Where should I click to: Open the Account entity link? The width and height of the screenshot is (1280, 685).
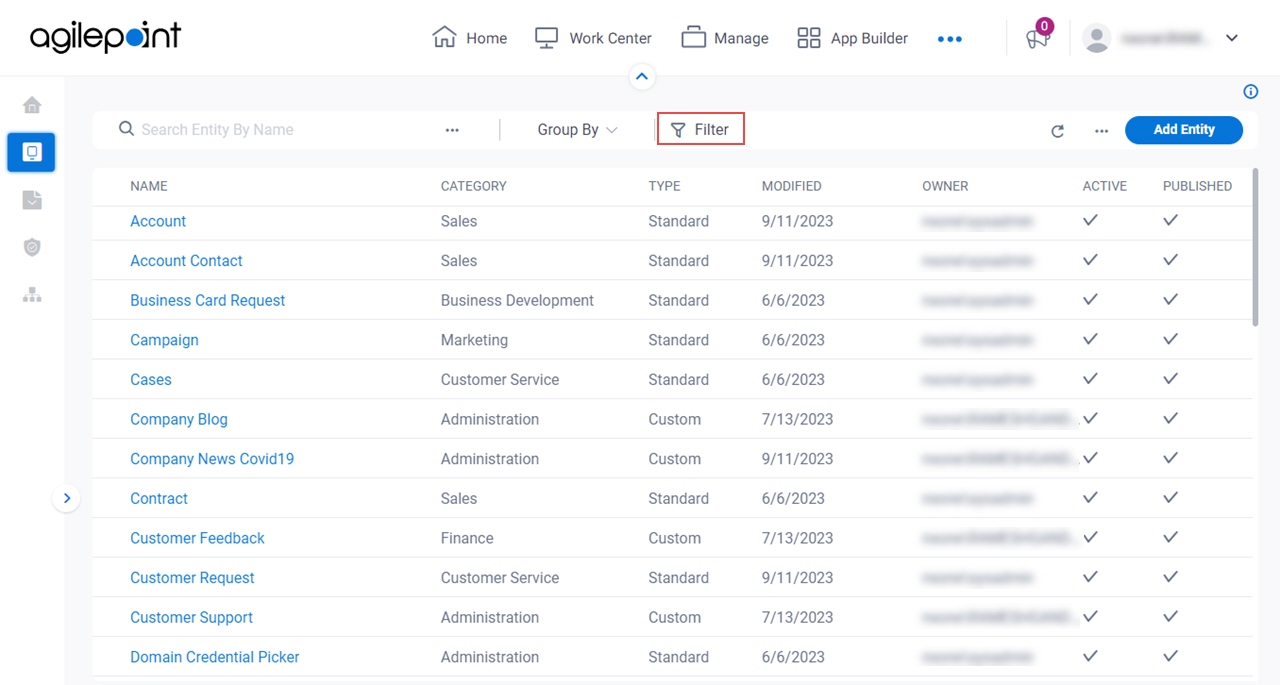[x=158, y=221]
